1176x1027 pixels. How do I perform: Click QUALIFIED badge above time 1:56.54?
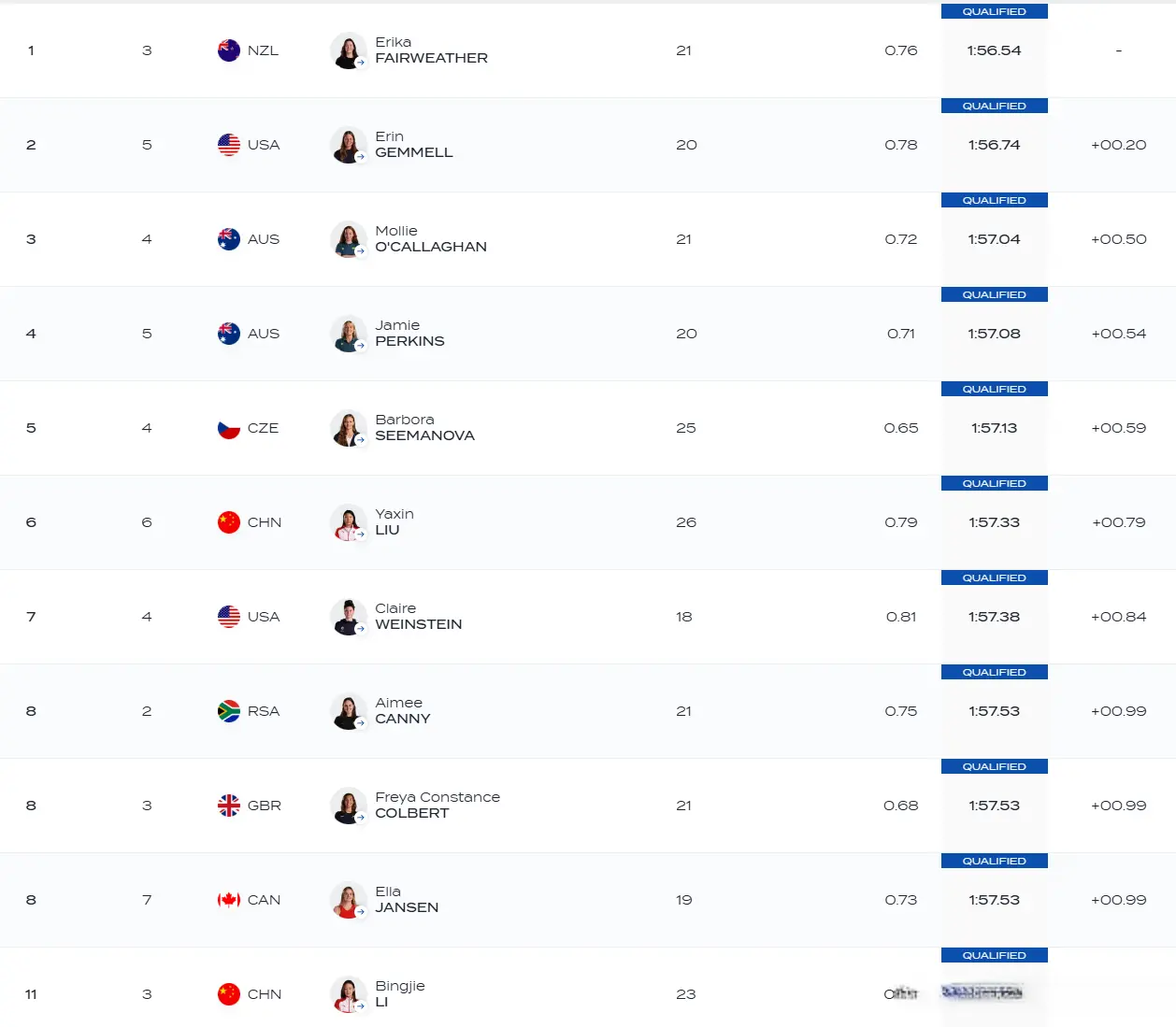coord(995,11)
